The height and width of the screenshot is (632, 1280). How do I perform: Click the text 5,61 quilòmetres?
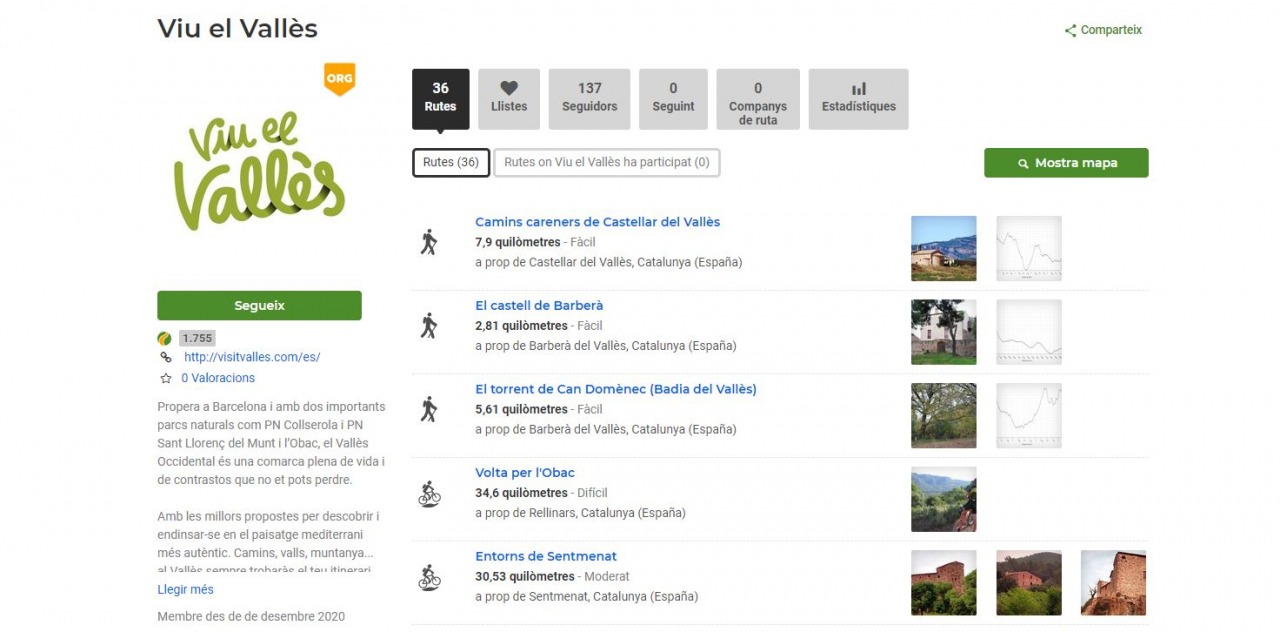pyautogui.click(x=521, y=409)
